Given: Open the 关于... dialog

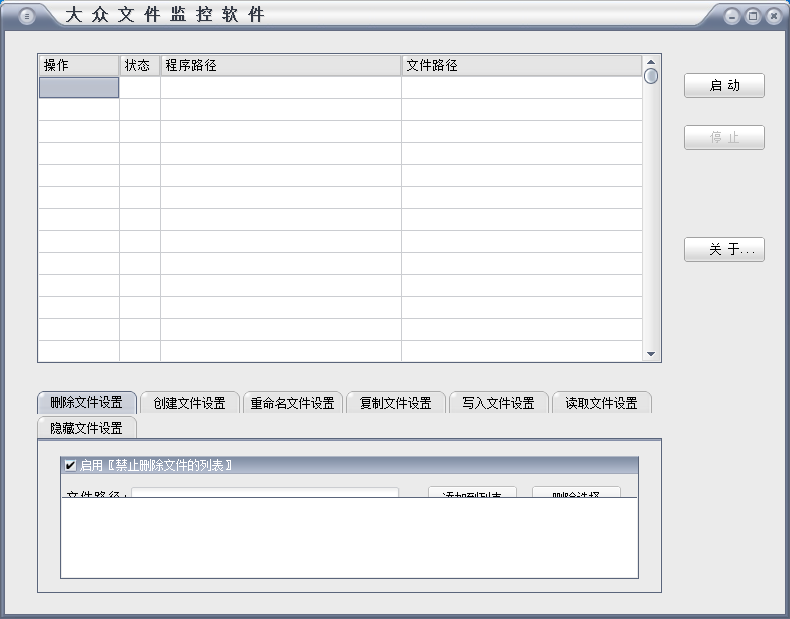Looking at the screenshot, I should click(724, 250).
